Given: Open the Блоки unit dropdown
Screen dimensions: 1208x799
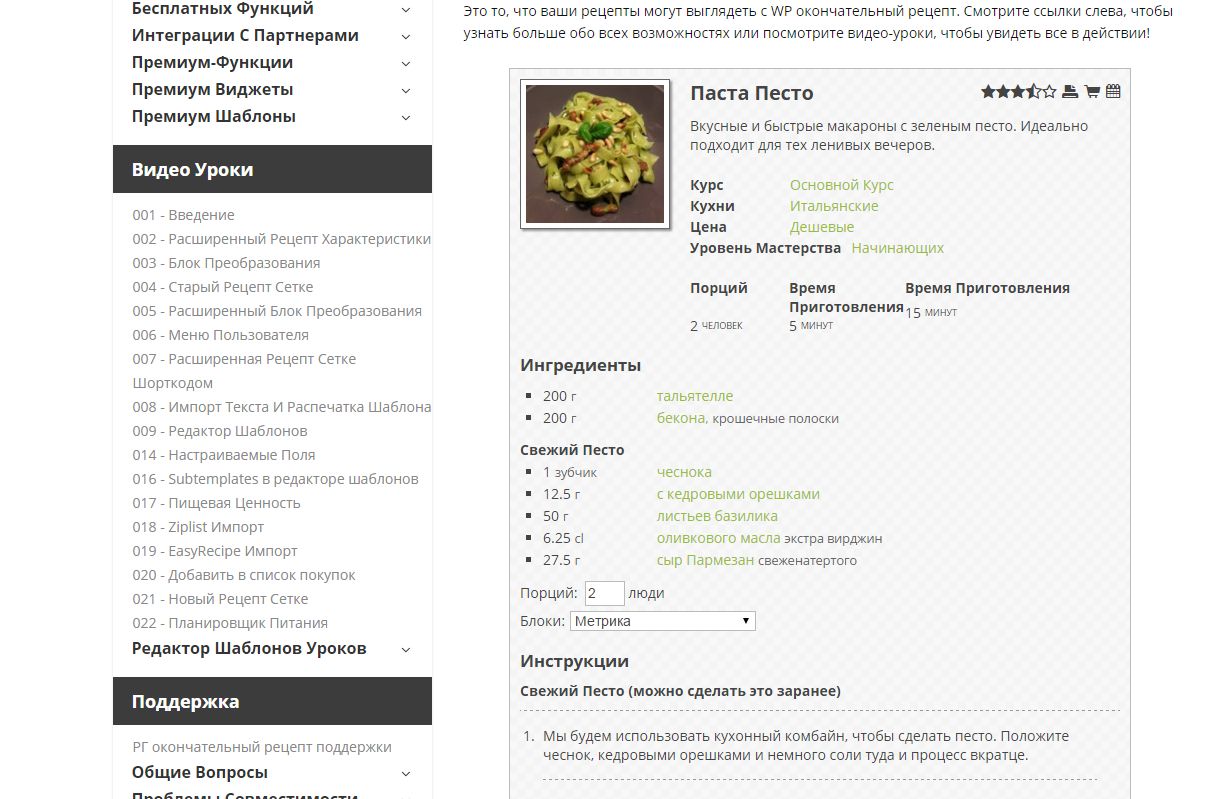Looking at the screenshot, I should point(662,621).
